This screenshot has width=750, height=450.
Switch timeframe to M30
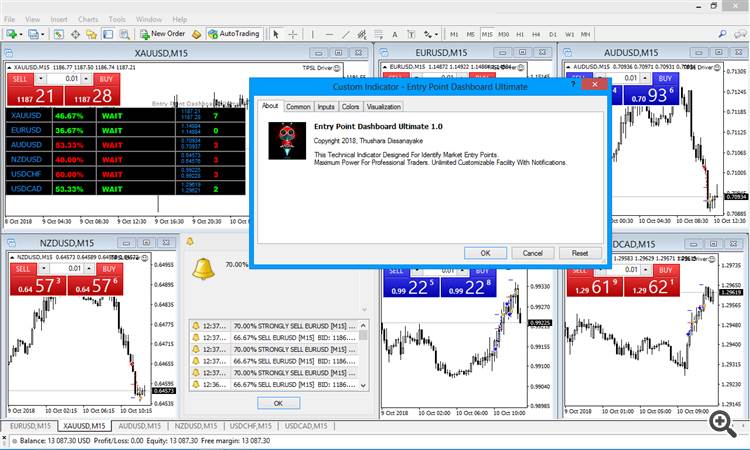click(503, 34)
